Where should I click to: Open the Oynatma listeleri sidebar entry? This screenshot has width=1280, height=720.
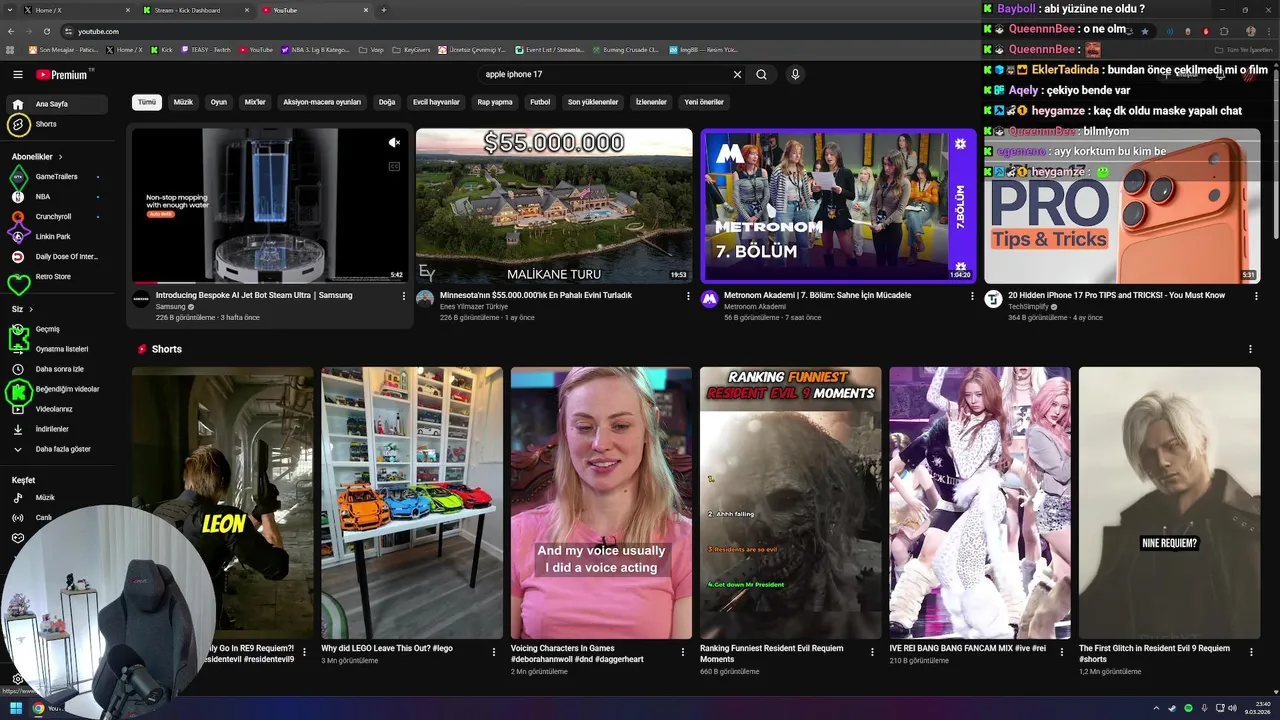click(60, 349)
